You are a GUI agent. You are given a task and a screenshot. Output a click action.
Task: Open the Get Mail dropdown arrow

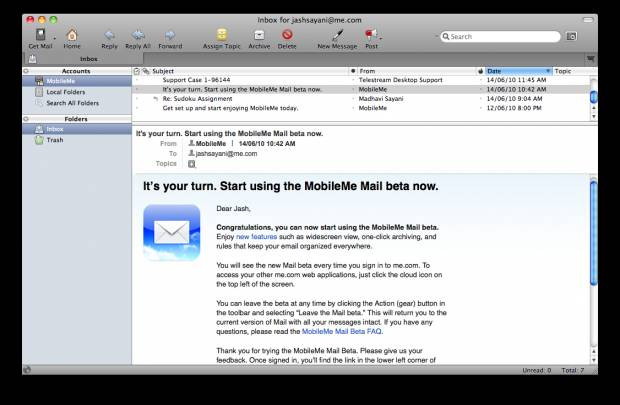pyautogui.click(x=55, y=38)
